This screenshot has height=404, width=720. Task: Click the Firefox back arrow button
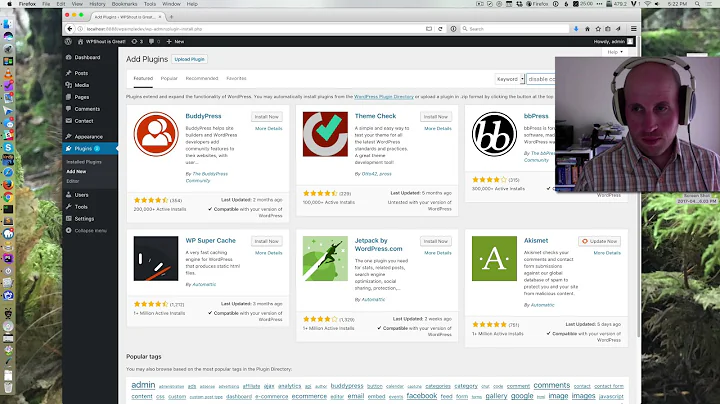(70, 28)
